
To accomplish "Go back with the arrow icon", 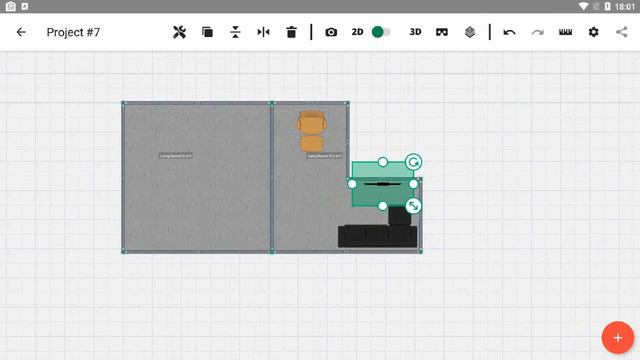I will 21,32.
